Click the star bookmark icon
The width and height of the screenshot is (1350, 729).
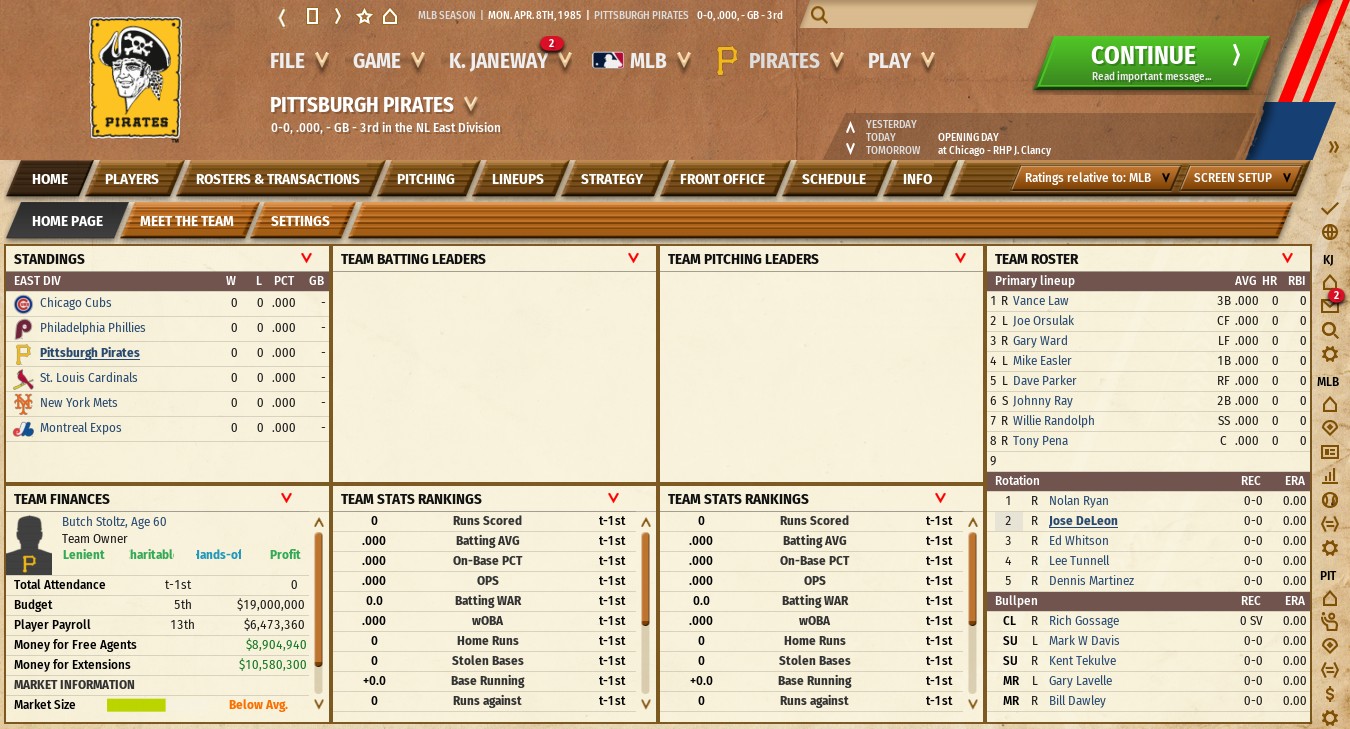pyautogui.click(x=364, y=16)
